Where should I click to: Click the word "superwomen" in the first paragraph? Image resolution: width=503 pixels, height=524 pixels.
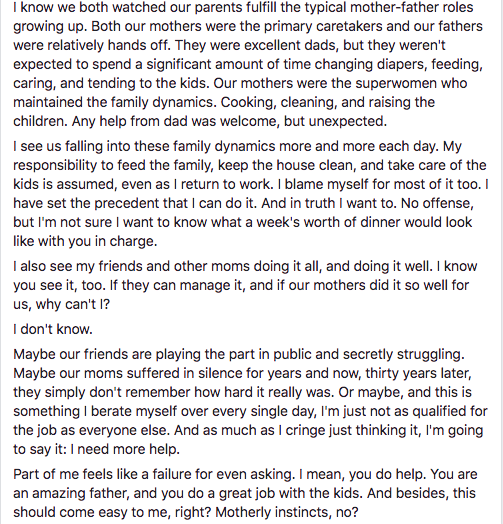[x=396, y=83]
